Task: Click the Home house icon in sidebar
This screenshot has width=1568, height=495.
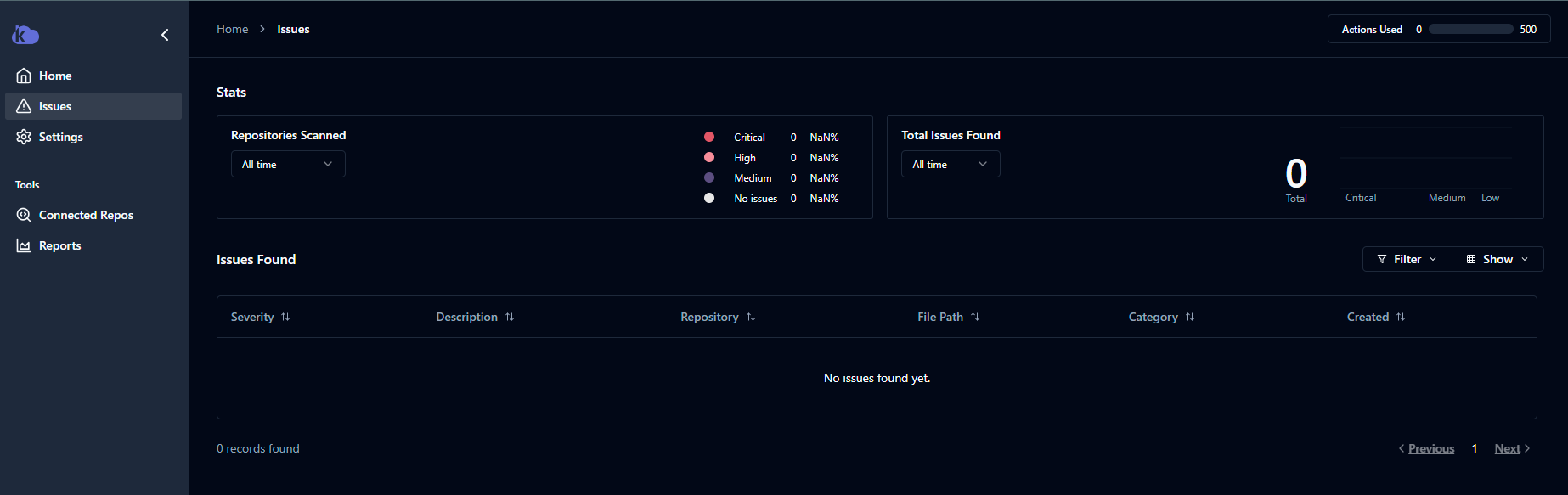Action: pos(24,76)
